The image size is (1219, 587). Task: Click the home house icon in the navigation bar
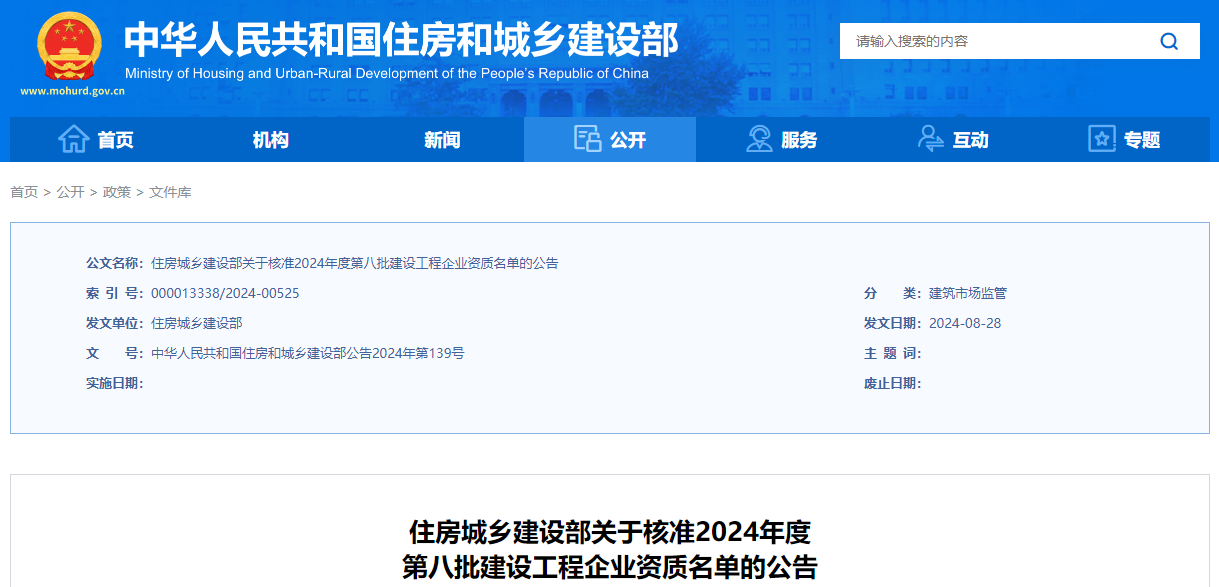(74, 139)
